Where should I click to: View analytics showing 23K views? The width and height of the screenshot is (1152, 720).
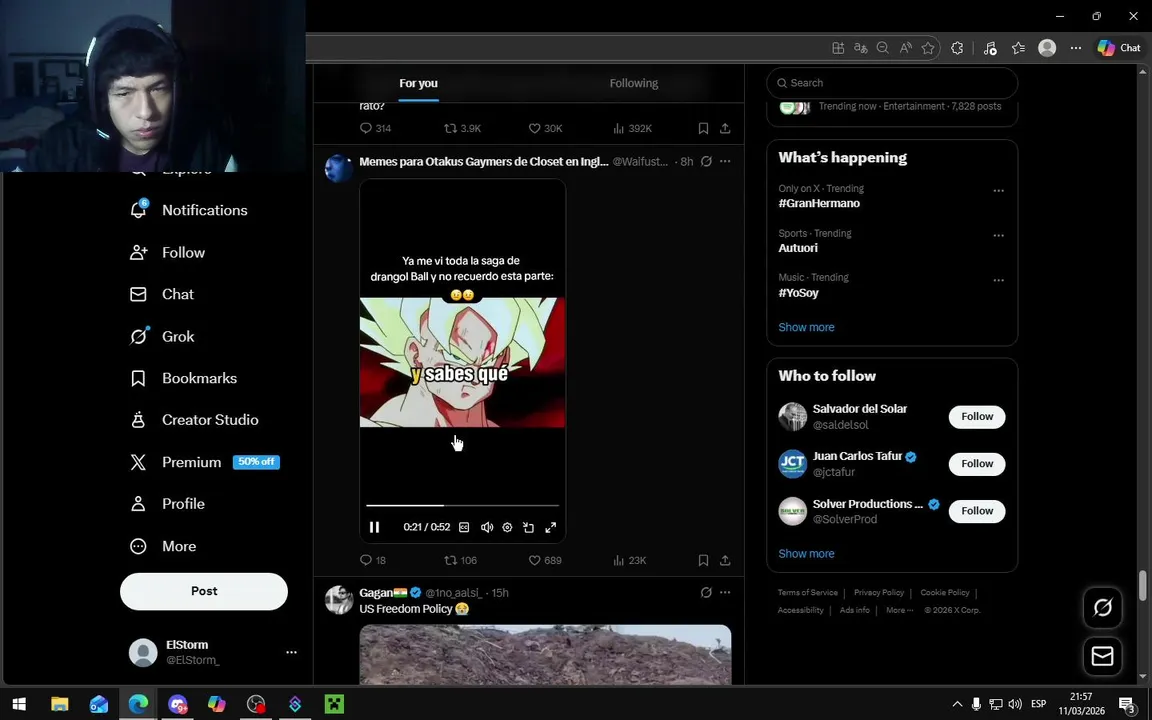coord(630,561)
